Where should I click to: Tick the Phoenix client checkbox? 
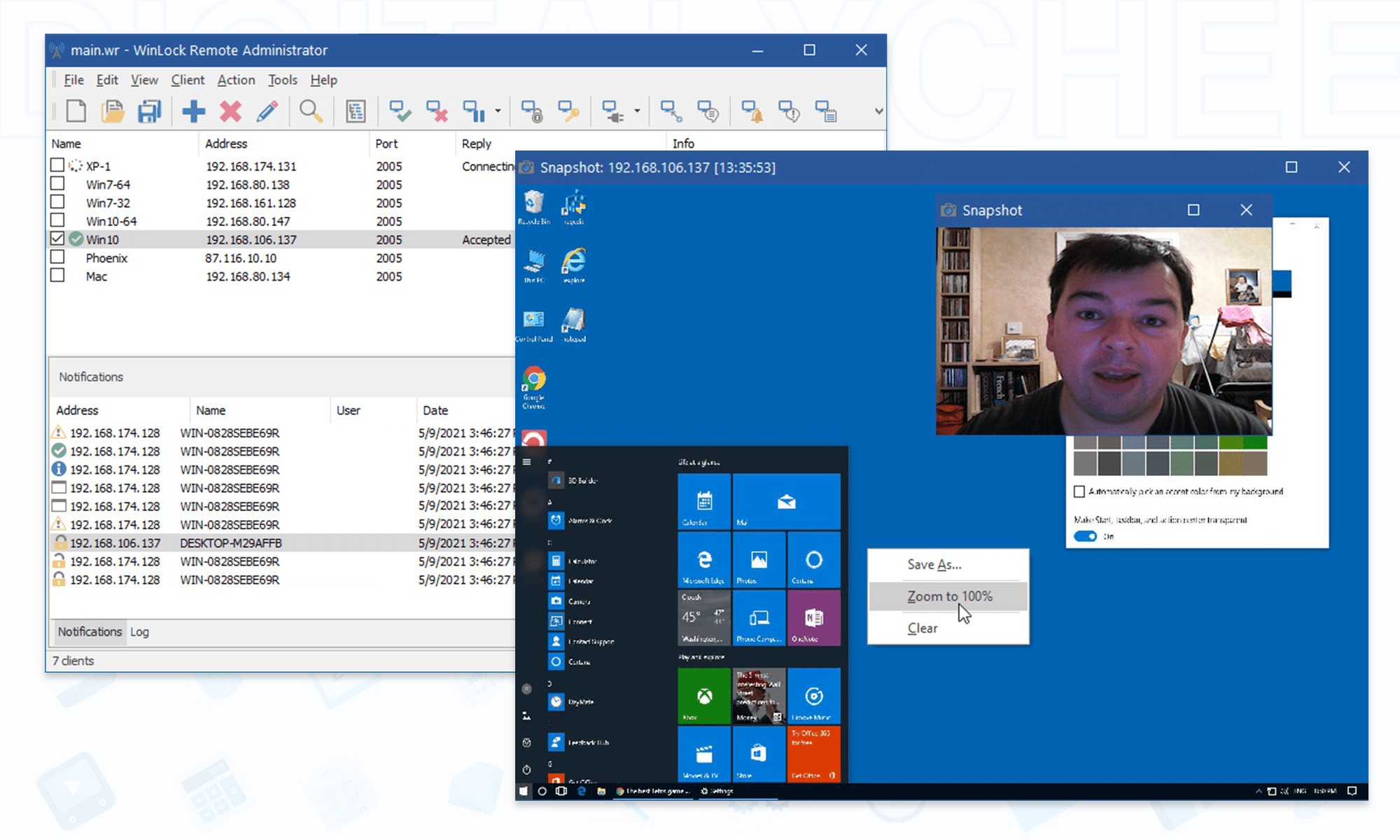click(57, 258)
